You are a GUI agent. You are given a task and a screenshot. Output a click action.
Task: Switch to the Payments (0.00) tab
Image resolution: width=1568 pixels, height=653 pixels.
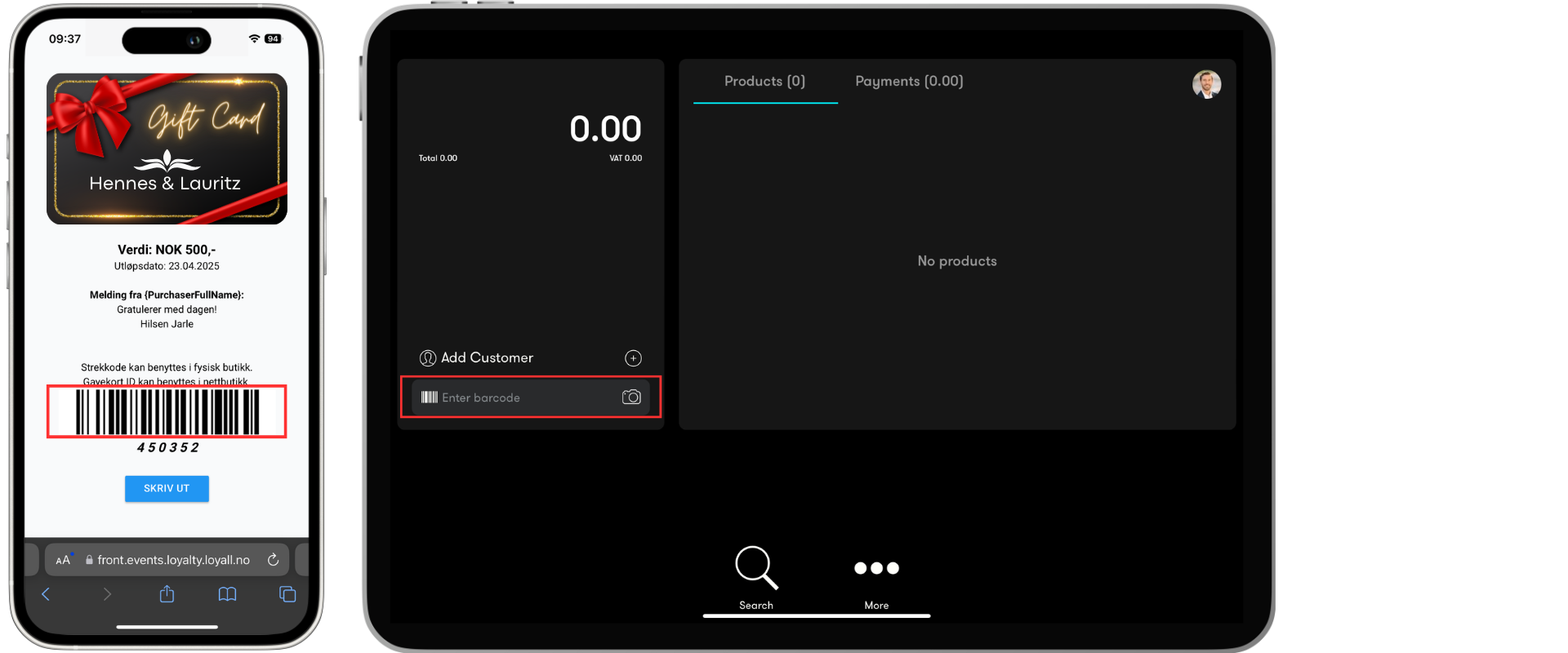pos(909,81)
